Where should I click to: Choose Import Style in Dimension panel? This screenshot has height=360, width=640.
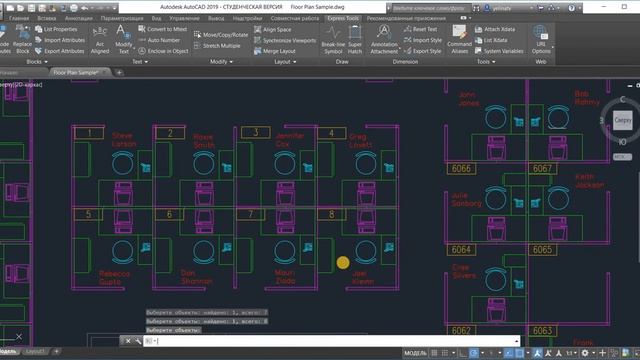coord(423,40)
